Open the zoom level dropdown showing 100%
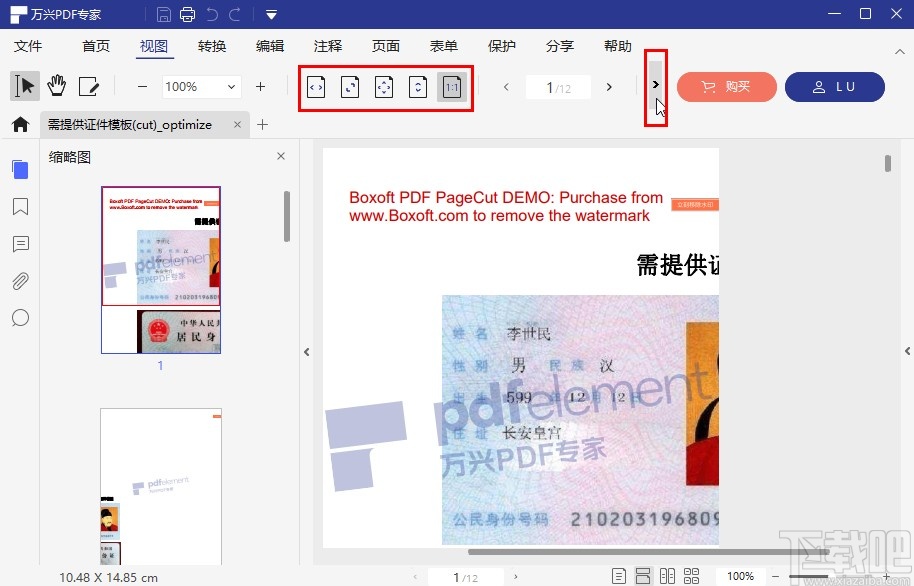This screenshot has width=914, height=586. [x=201, y=87]
